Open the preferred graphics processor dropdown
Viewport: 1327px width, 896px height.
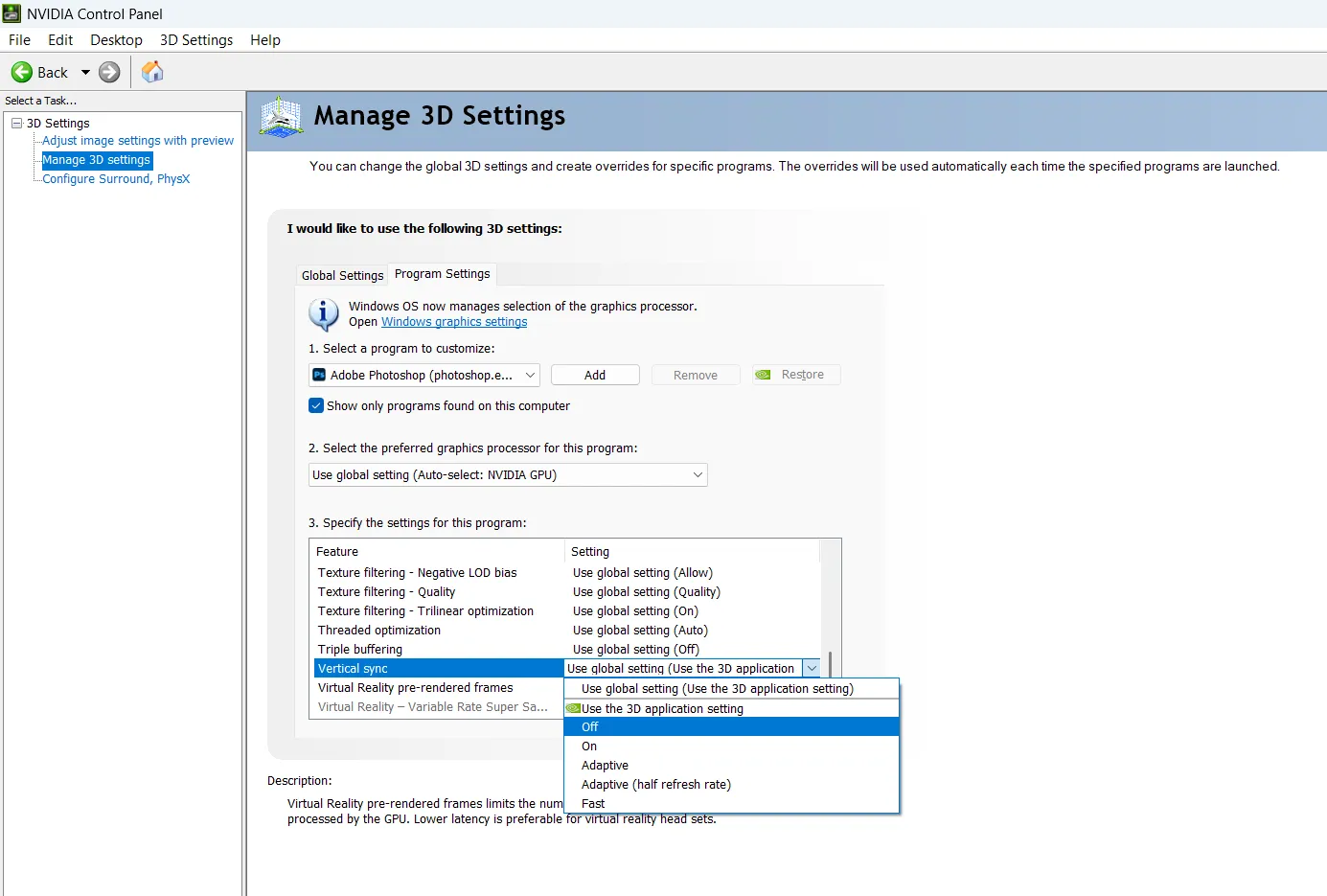coord(508,474)
